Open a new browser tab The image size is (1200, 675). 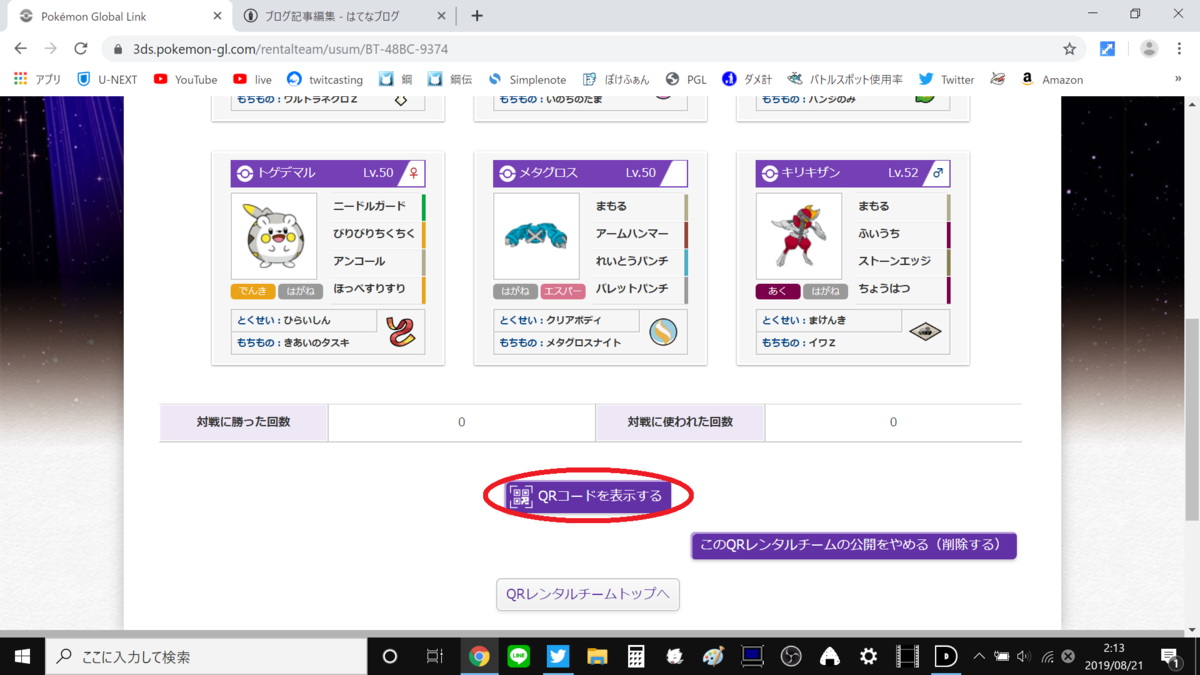[x=477, y=16]
